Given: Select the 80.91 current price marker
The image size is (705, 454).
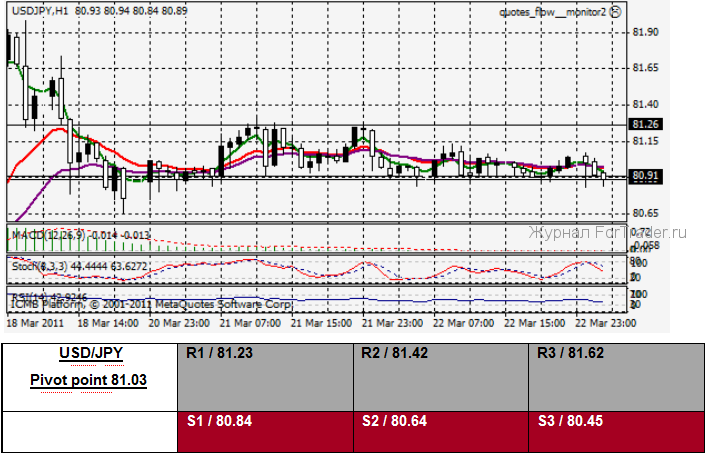Looking at the screenshot, I should click(646, 177).
